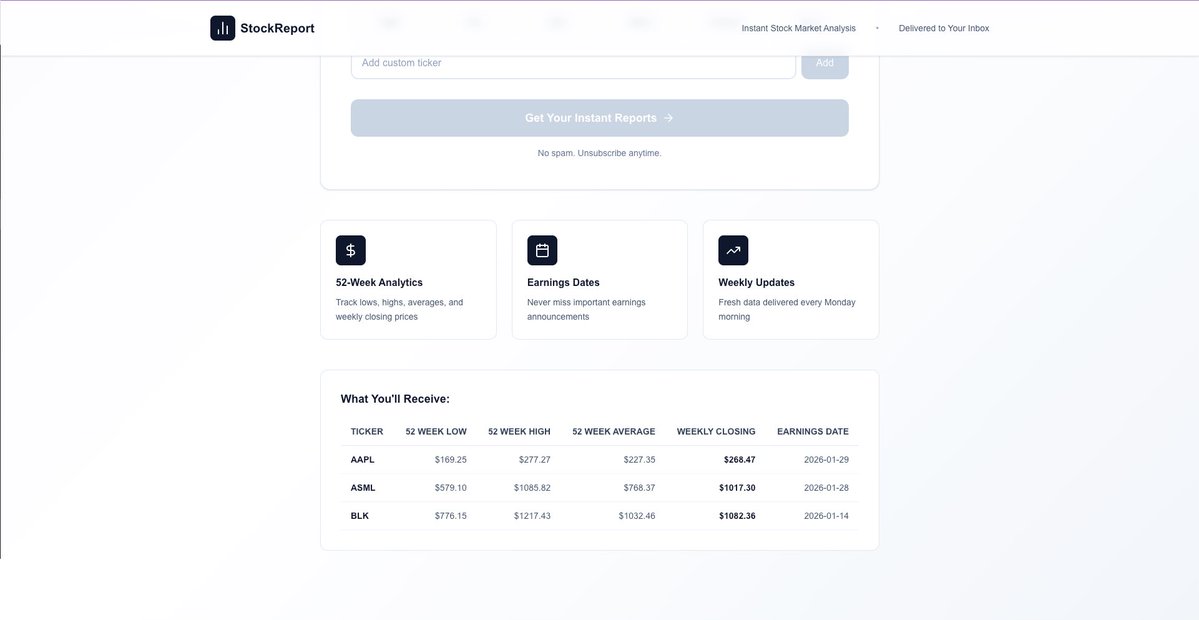Click the 52 WEEK HIGH column header
The image size is (1199, 620).
click(x=519, y=432)
